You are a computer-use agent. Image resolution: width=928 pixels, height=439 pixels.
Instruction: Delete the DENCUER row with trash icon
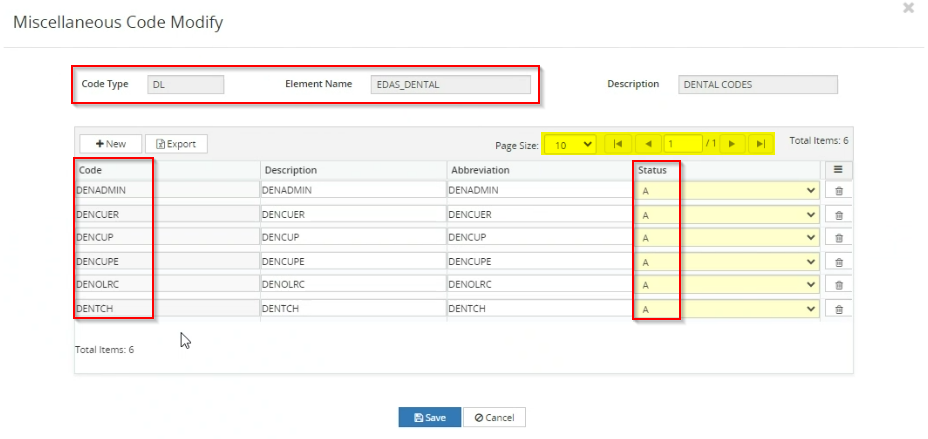coord(839,215)
